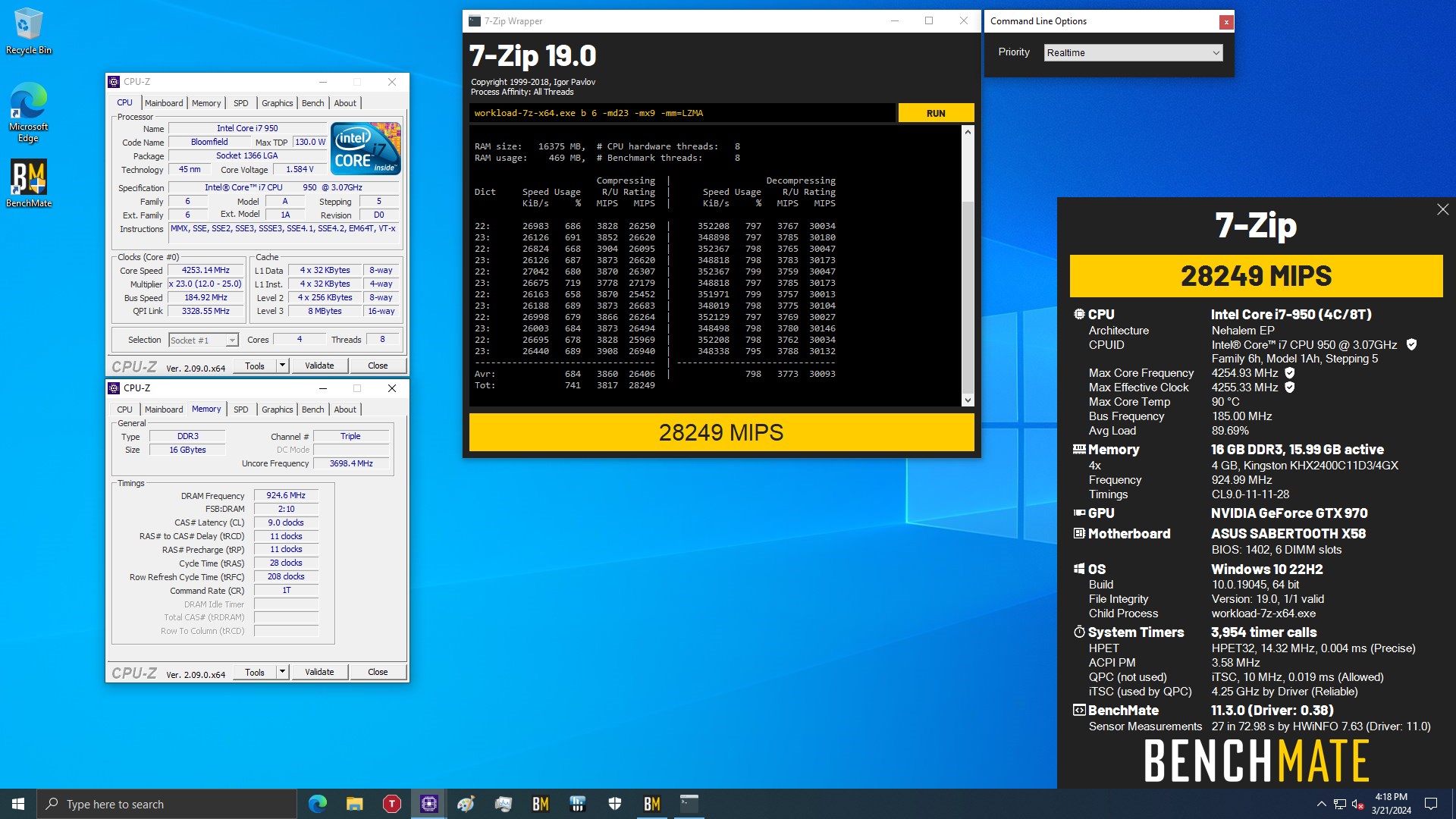The width and height of the screenshot is (1456, 819).
Task: Click the verified shield beside Max Effective Clock
Action: coord(1289,388)
